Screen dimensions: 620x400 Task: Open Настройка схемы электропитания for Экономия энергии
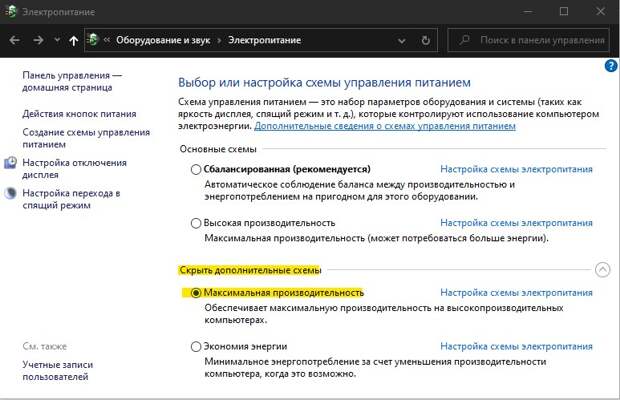click(516, 347)
